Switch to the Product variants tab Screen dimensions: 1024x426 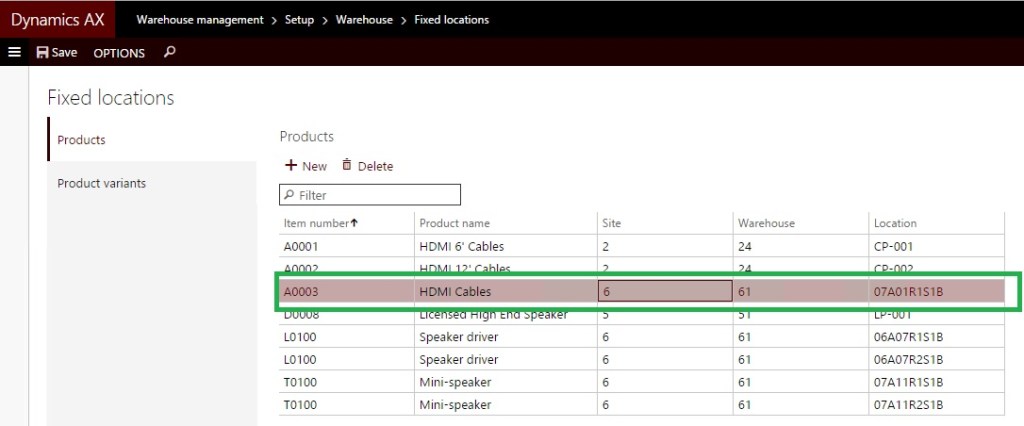(x=101, y=183)
